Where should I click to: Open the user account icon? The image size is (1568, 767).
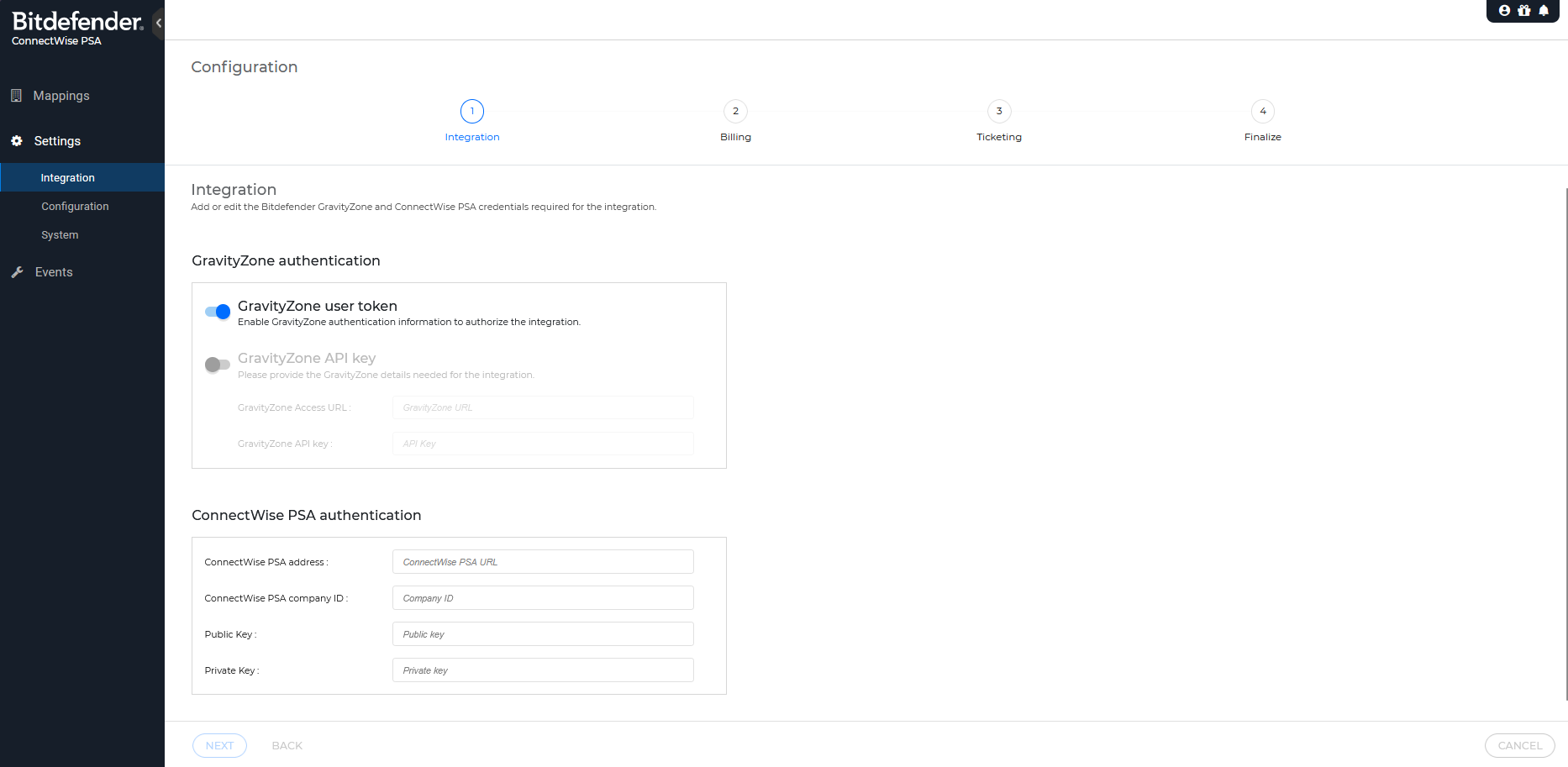pos(1504,11)
